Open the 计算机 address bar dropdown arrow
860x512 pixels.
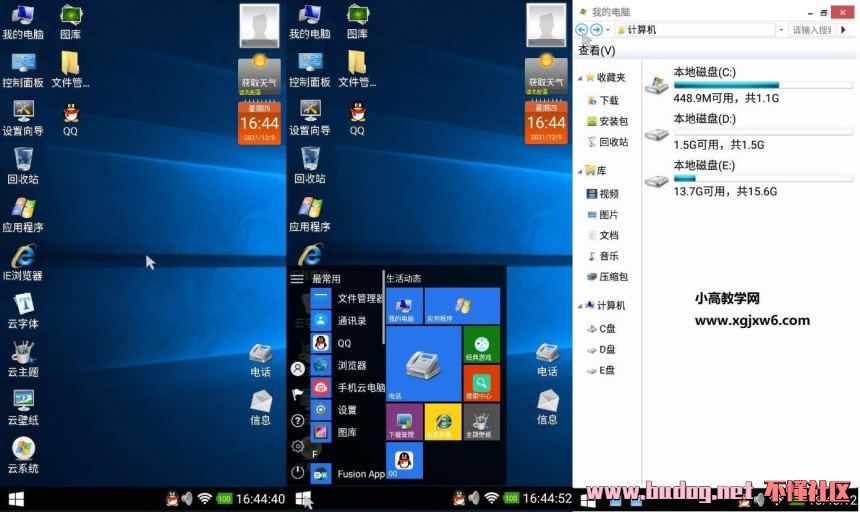click(781, 30)
